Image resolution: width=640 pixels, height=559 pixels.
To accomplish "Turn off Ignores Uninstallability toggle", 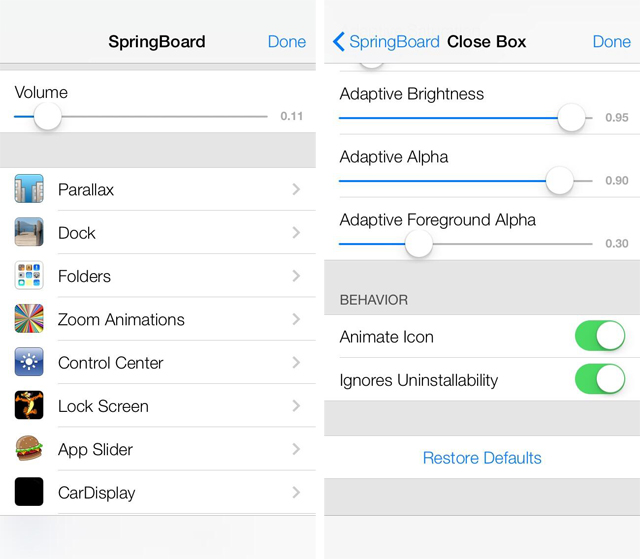I will tap(600, 379).
